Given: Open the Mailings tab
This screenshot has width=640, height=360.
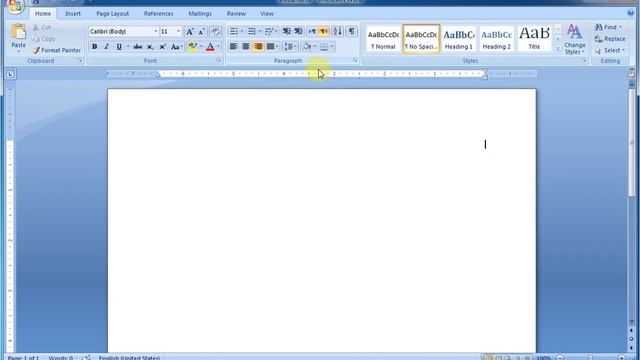Looking at the screenshot, I should (x=200, y=13).
